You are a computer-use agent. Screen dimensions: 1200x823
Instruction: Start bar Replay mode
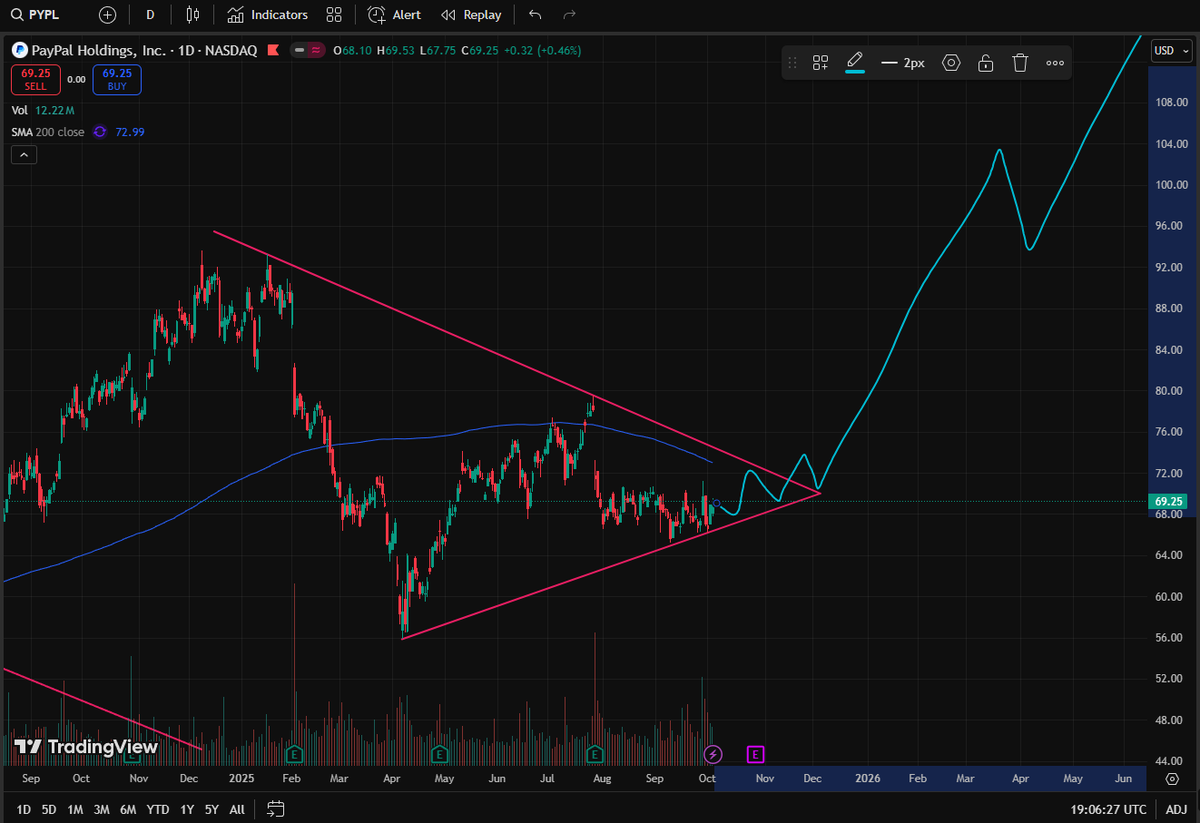[x=471, y=15]
